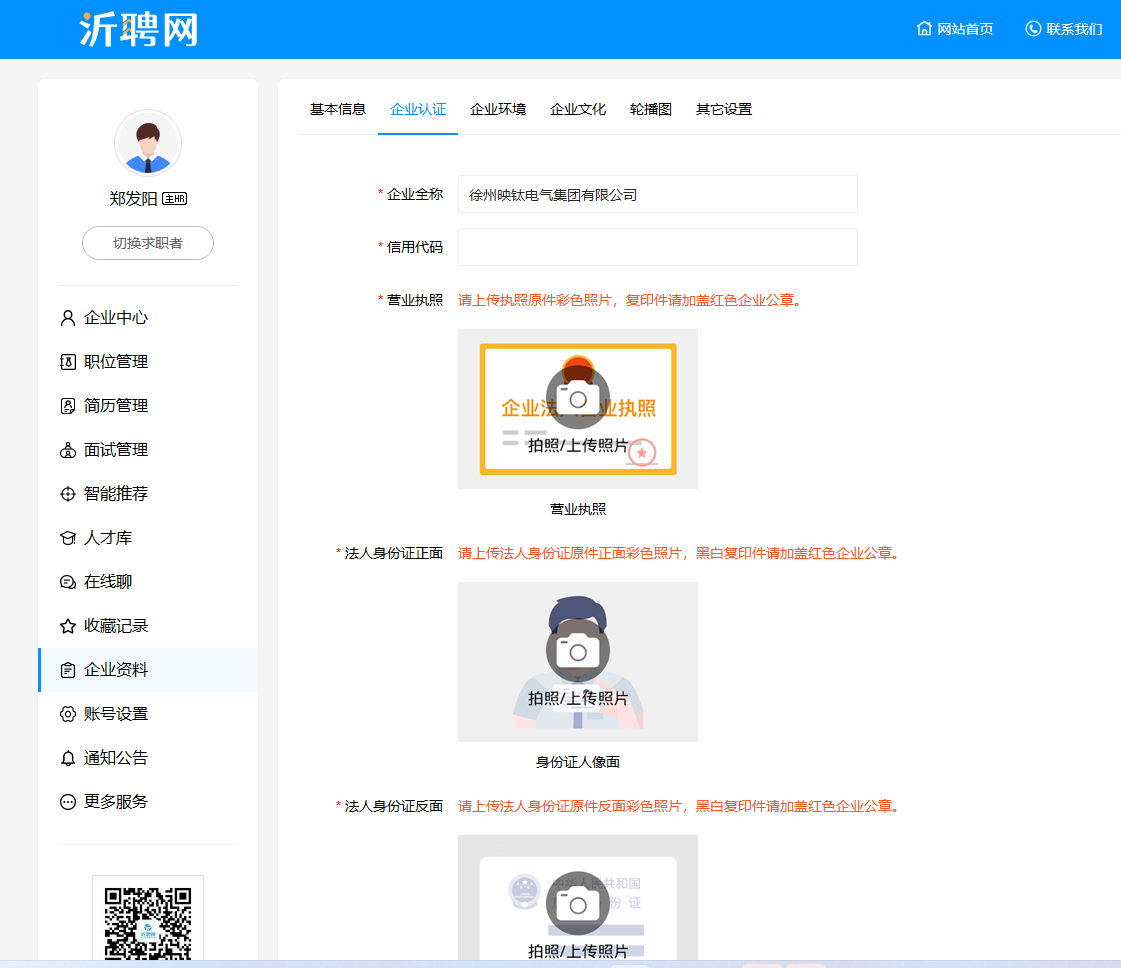This screenshot has height=968, width=1121.
Task: Click the 通知公告 bell icon
Action: pyautogui.click(x=68, y=758)
